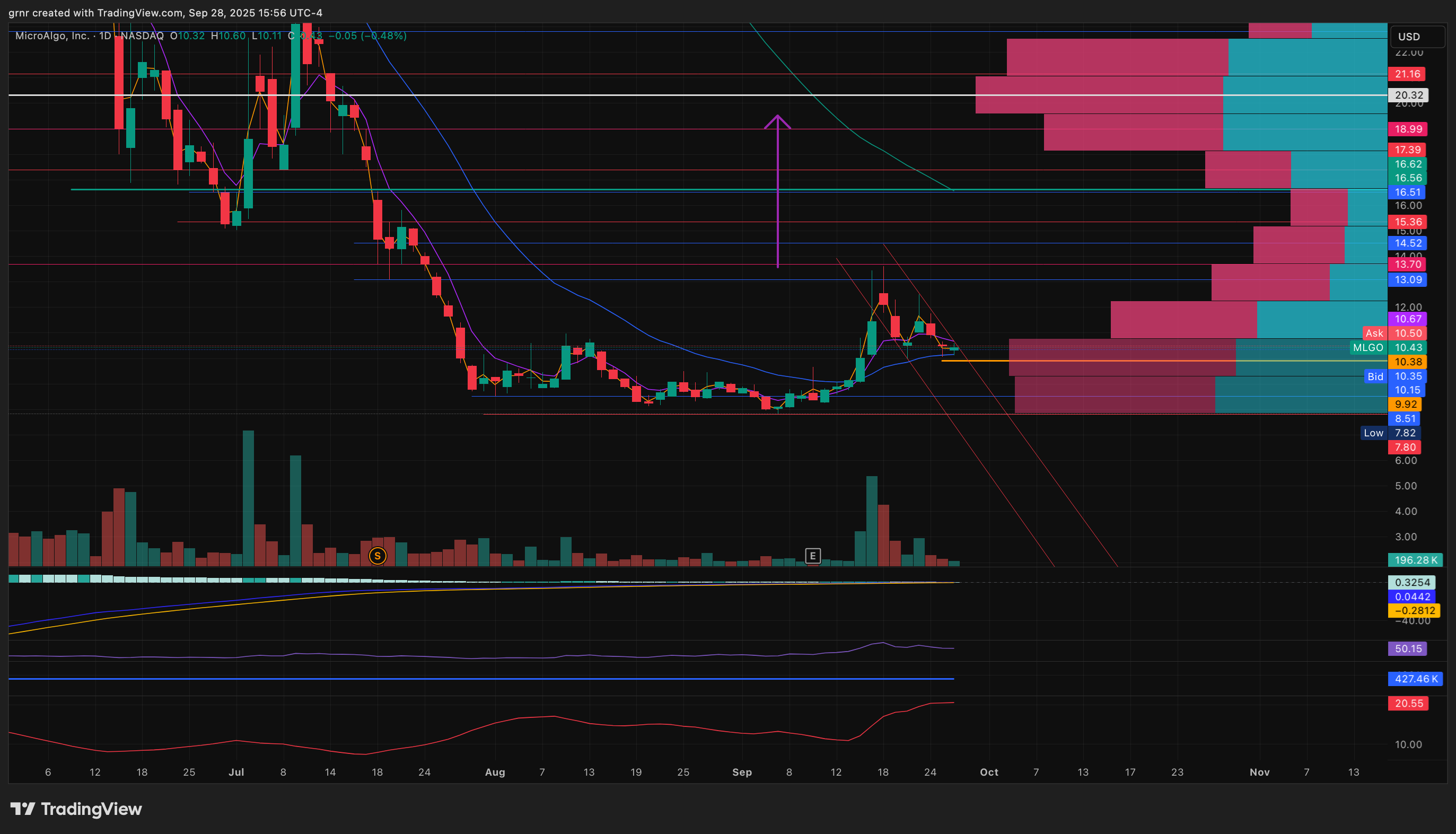Click the Nov label on the time axis
The image size is (1456, 834).
1259,772
